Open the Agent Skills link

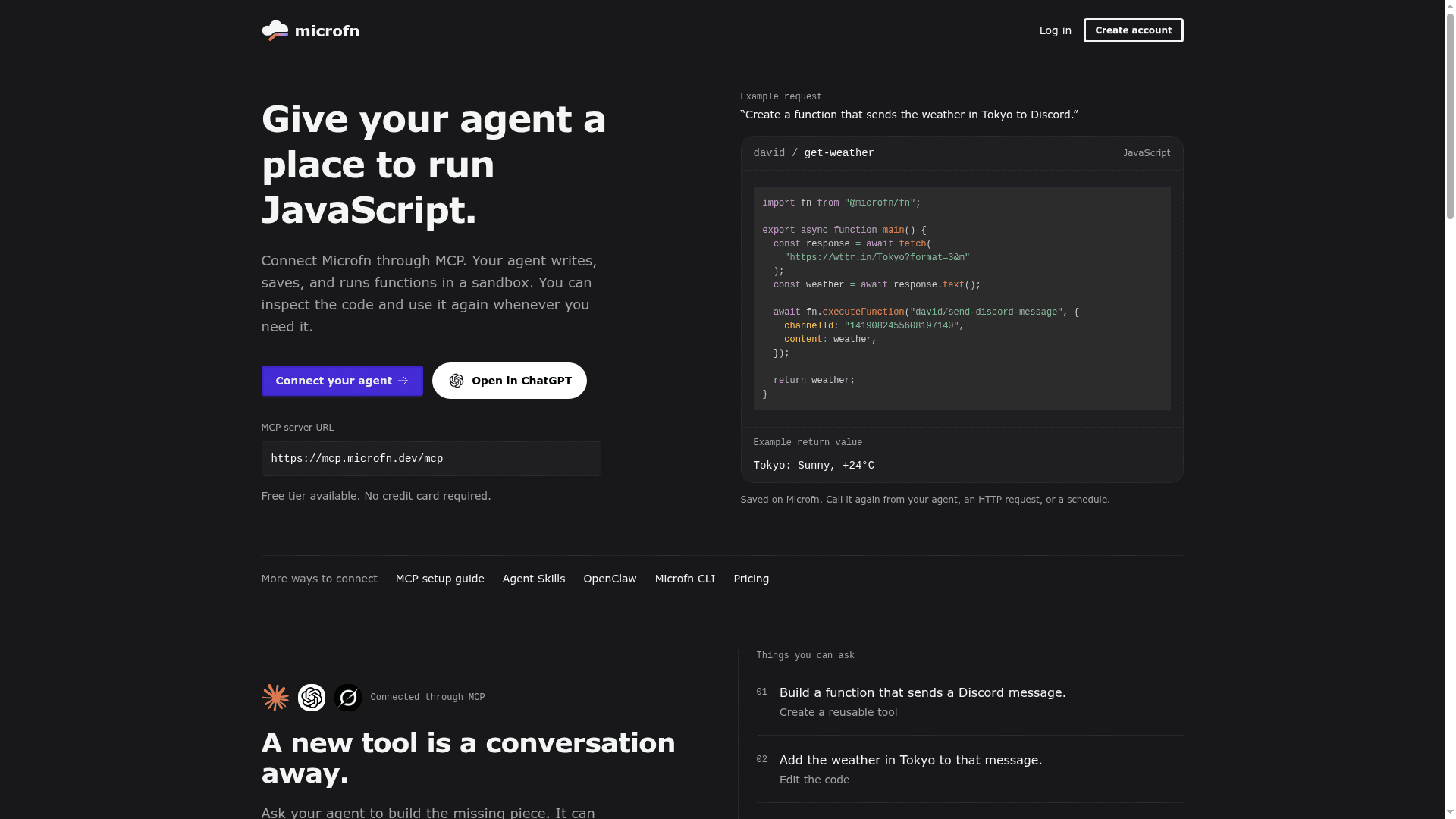[534, 579]
